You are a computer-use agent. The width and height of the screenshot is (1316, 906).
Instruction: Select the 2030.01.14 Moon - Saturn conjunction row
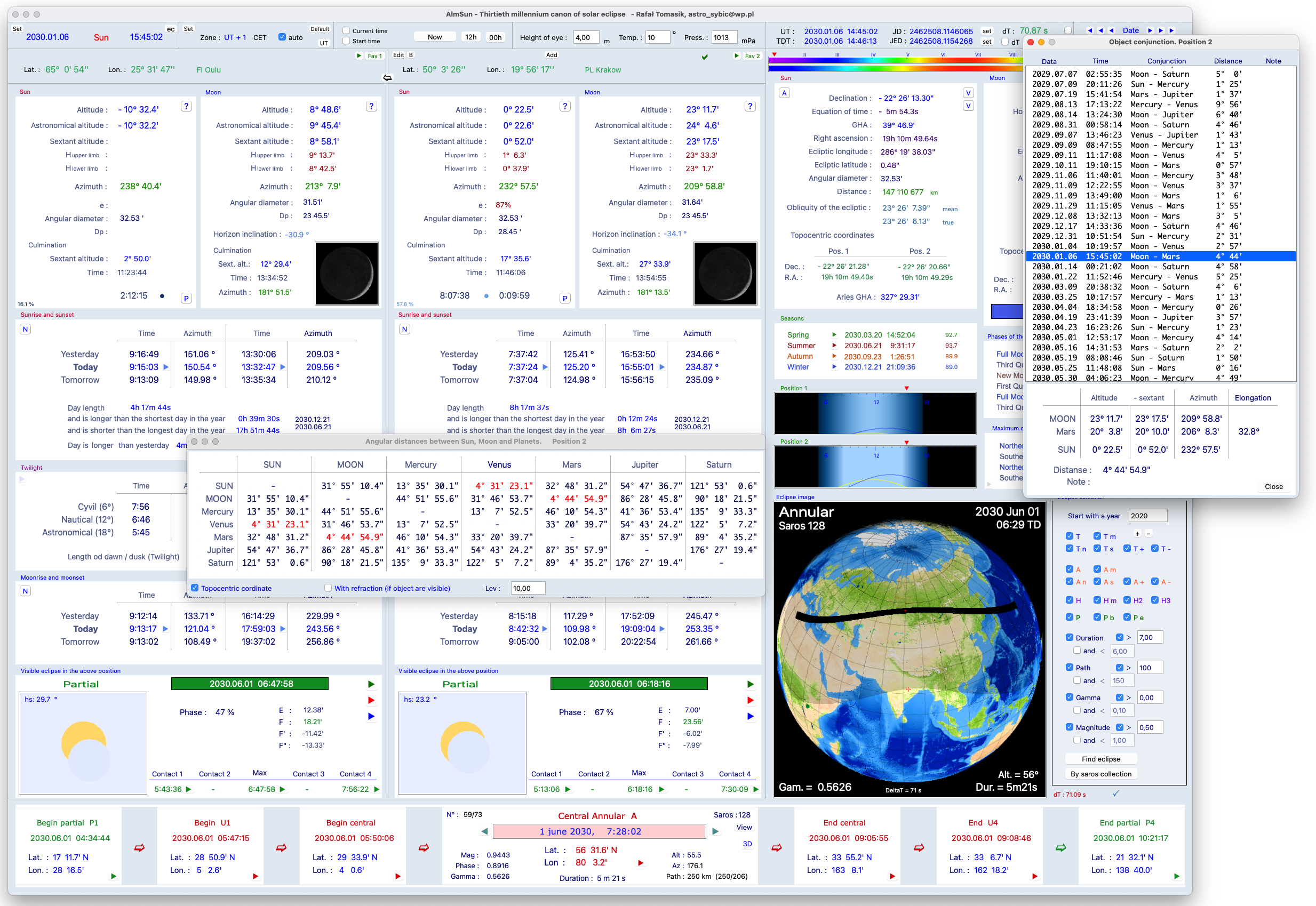(1160, 267)
